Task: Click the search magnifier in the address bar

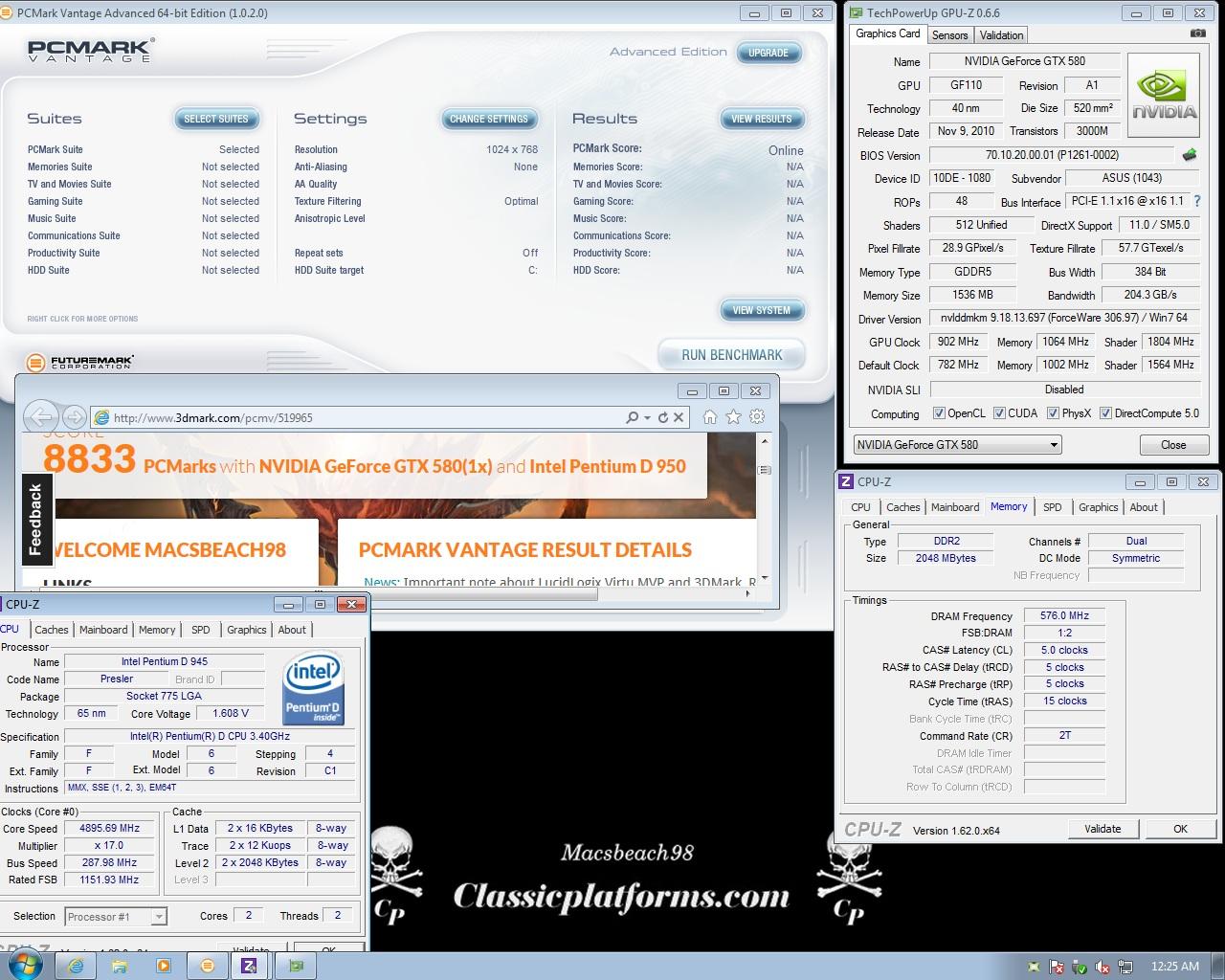Action: click(632, 417)
